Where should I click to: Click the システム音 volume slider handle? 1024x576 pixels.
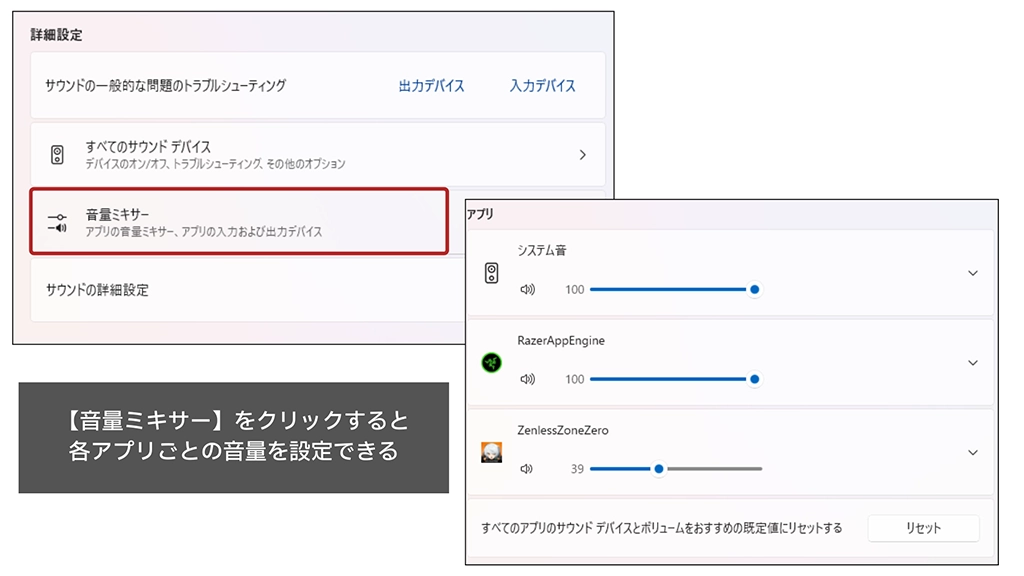coord(755,290)
